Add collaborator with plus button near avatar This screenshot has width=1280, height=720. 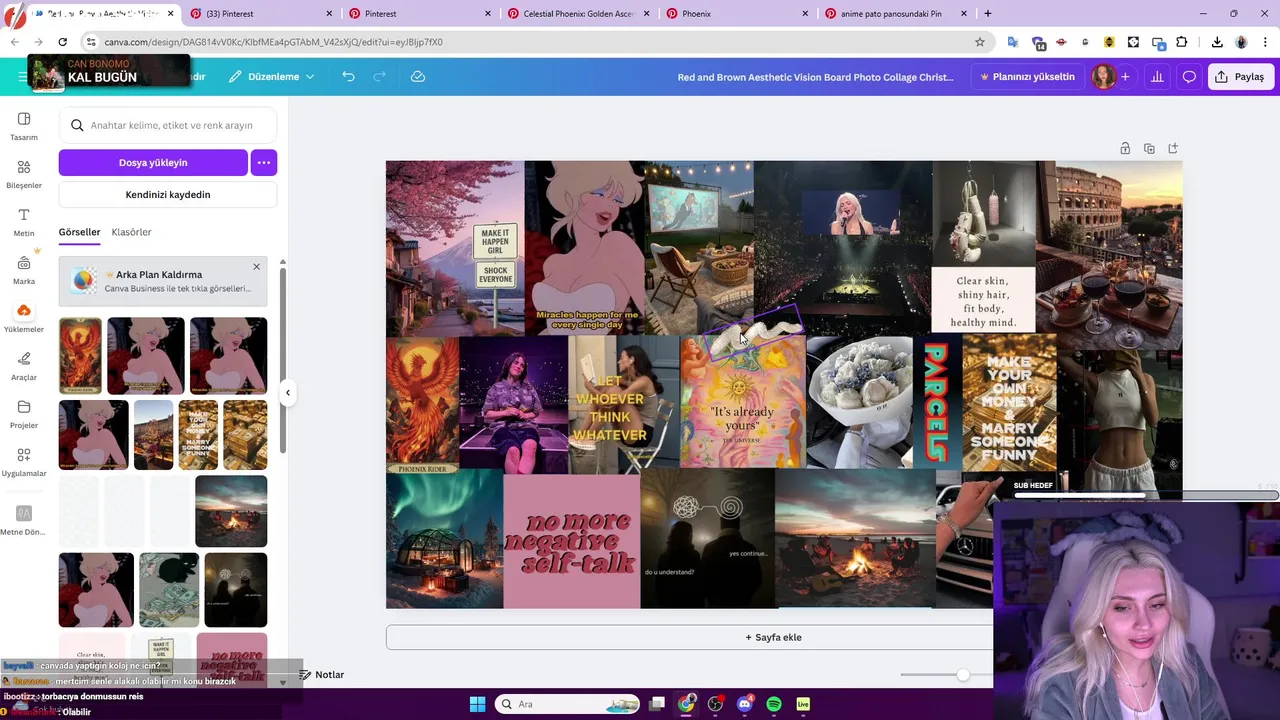(x=1125, y=77)
